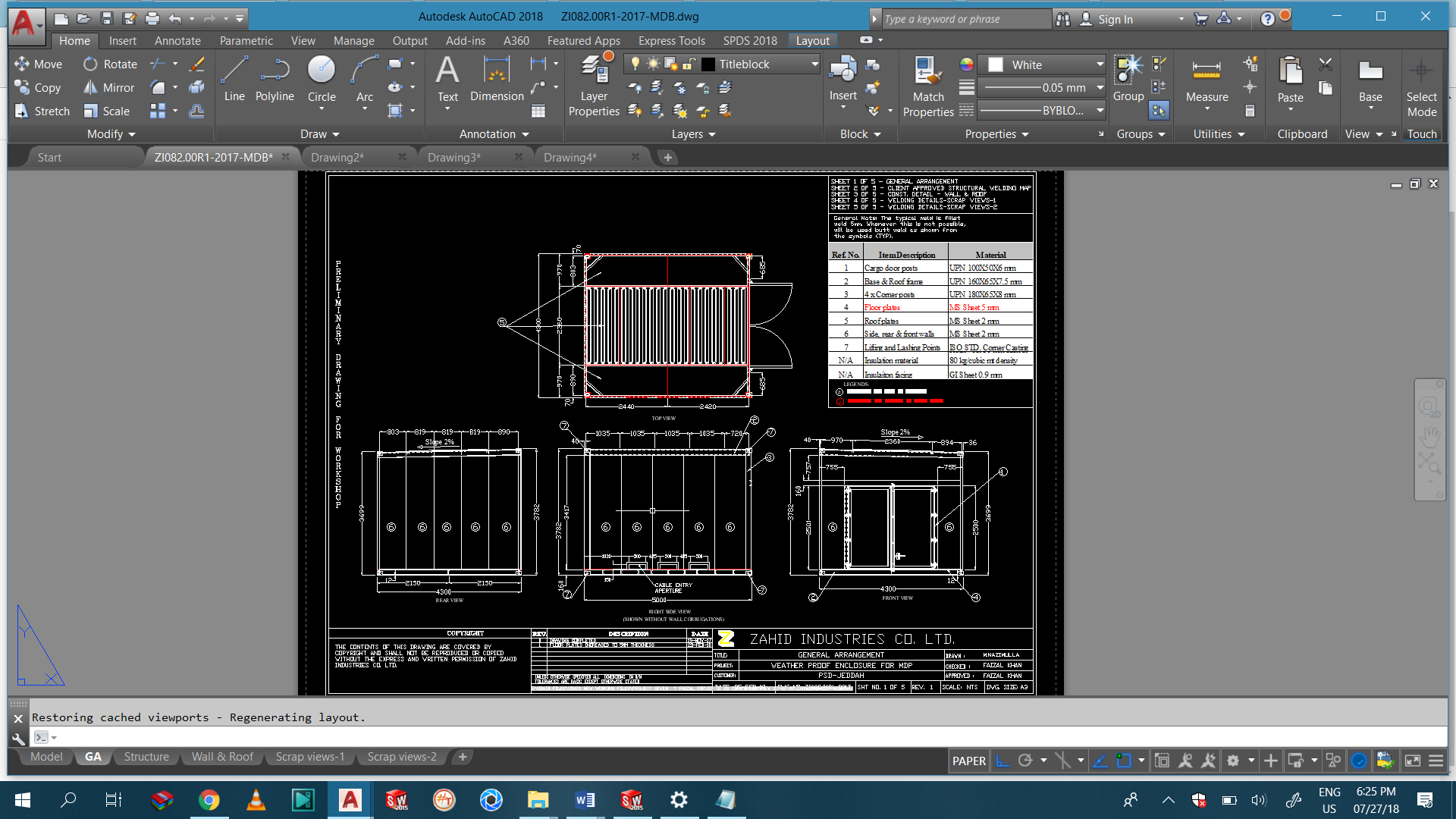
Task: Toggle PAPER space button
Action: (968, 761)
